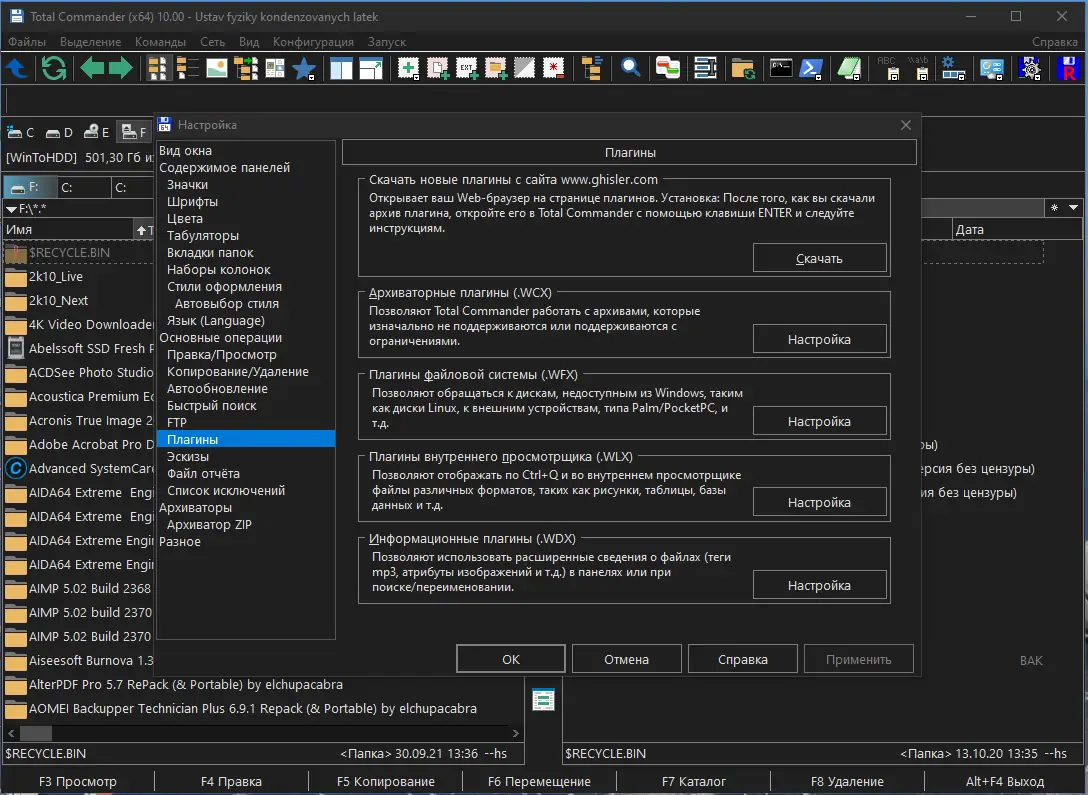Select 2k10_Live folder in left panel
Screen dimensions: 1088x795
[56, 276]
